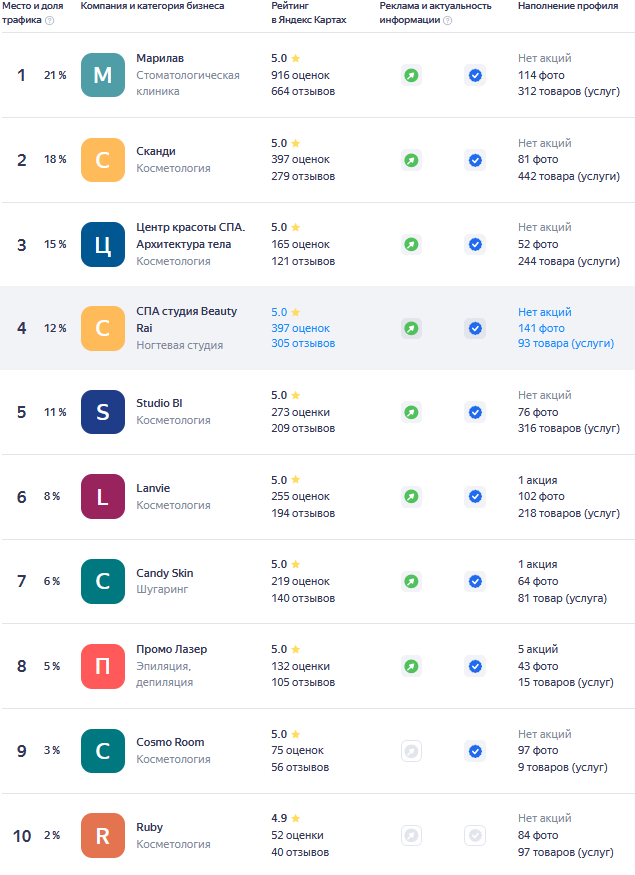Screen dimensions: 635x875
Task: Open the '305 отзывов' link
Action: click(303, 344)
